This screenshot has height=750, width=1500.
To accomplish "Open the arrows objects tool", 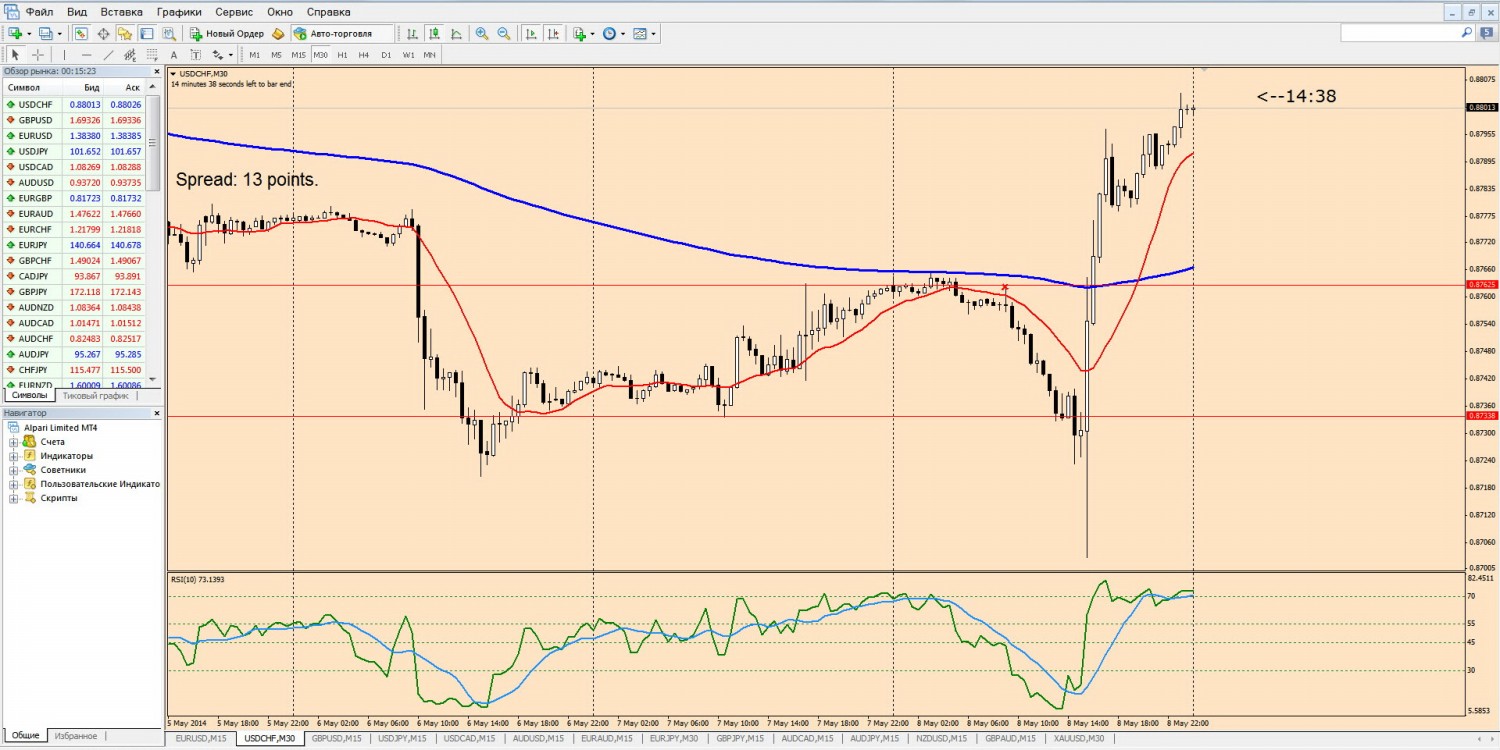I will coord(217,55).
